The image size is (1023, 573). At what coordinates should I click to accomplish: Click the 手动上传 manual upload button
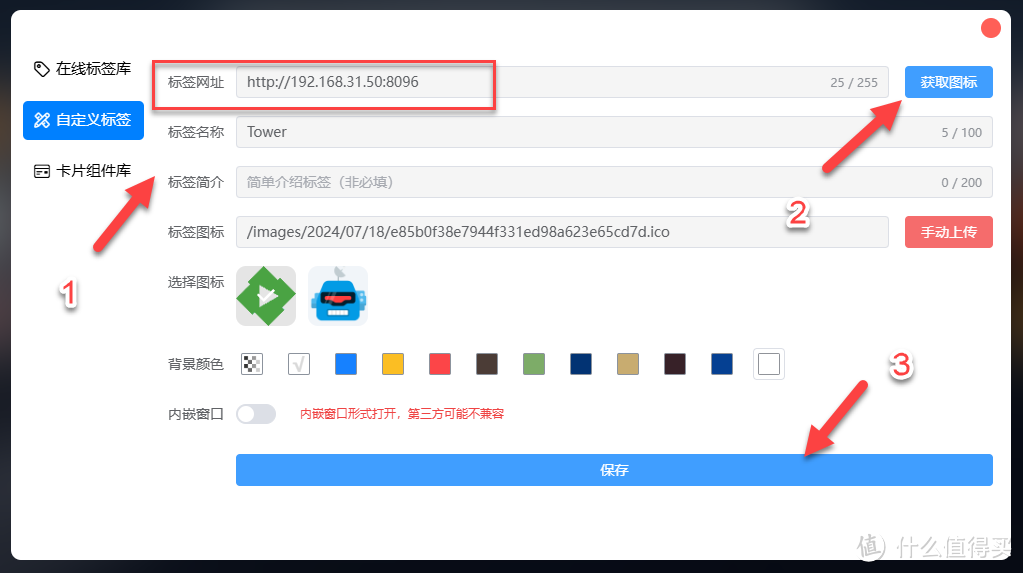pos(949,232)
